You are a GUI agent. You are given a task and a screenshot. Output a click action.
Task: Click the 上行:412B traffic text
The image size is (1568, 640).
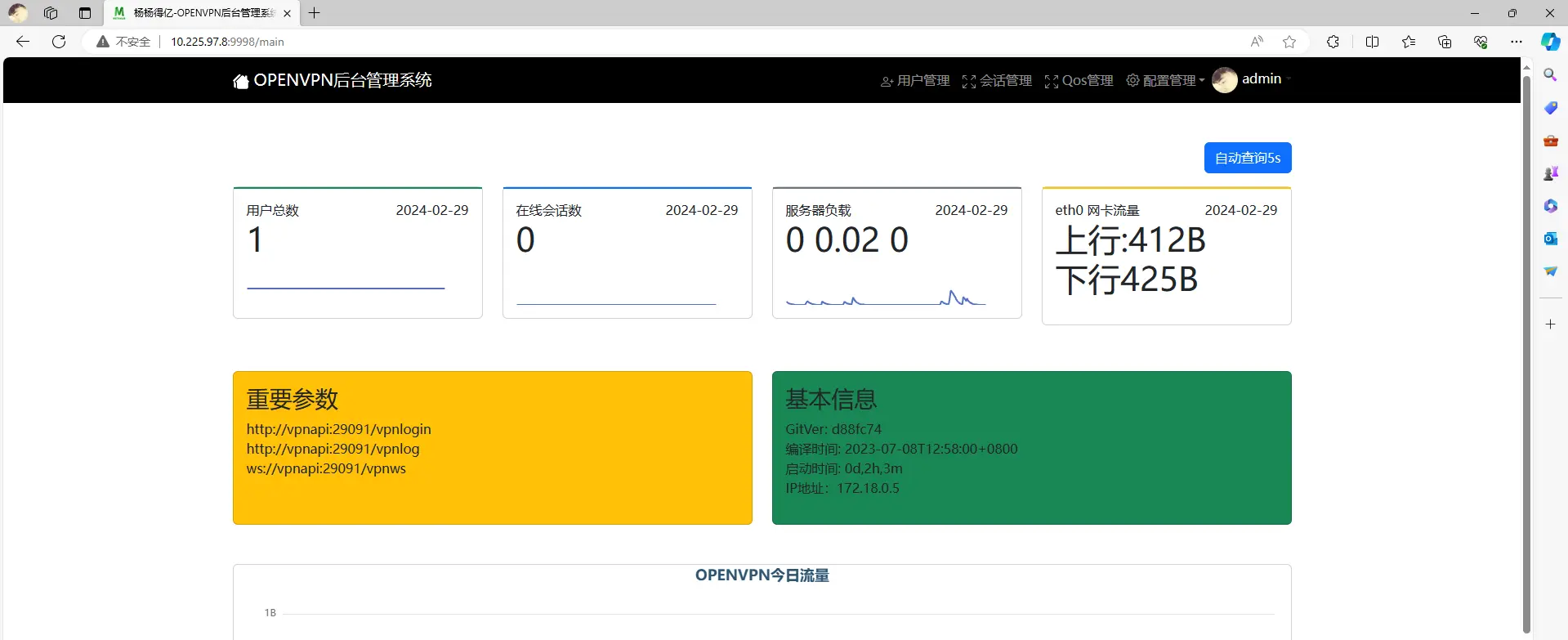[1131, 240]
